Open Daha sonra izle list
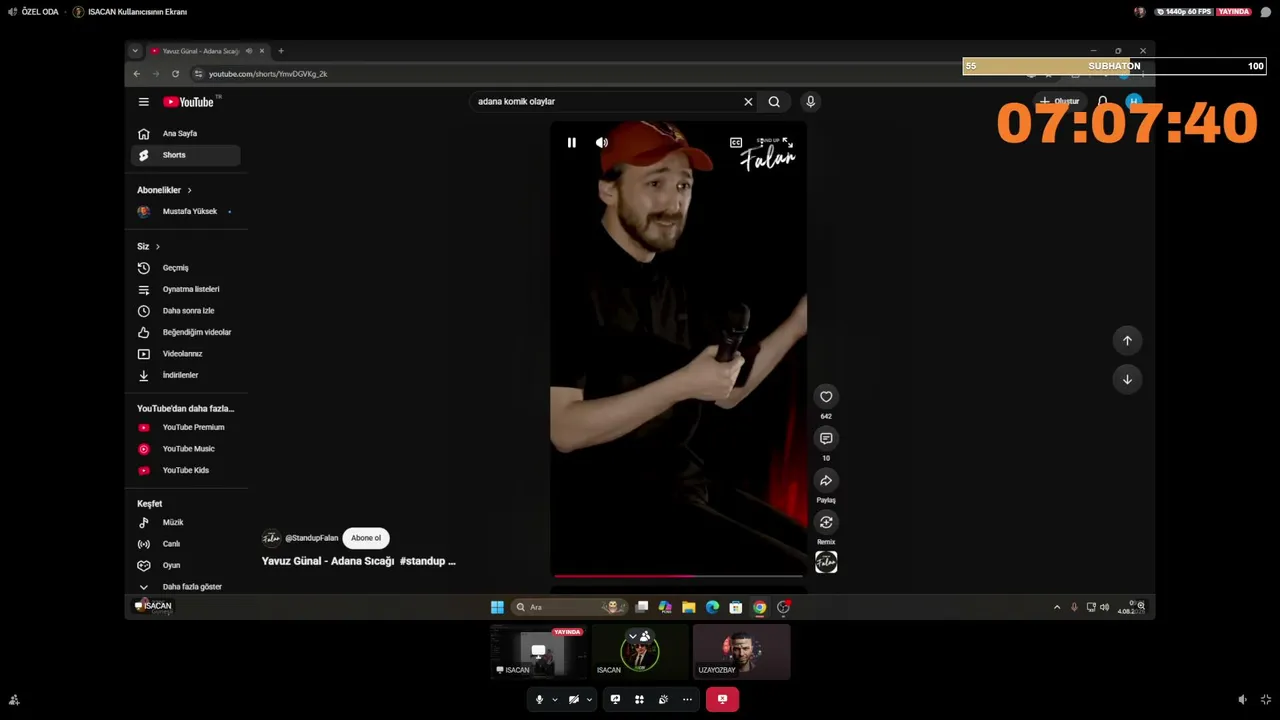1280x720 pixels. [186, 311]
